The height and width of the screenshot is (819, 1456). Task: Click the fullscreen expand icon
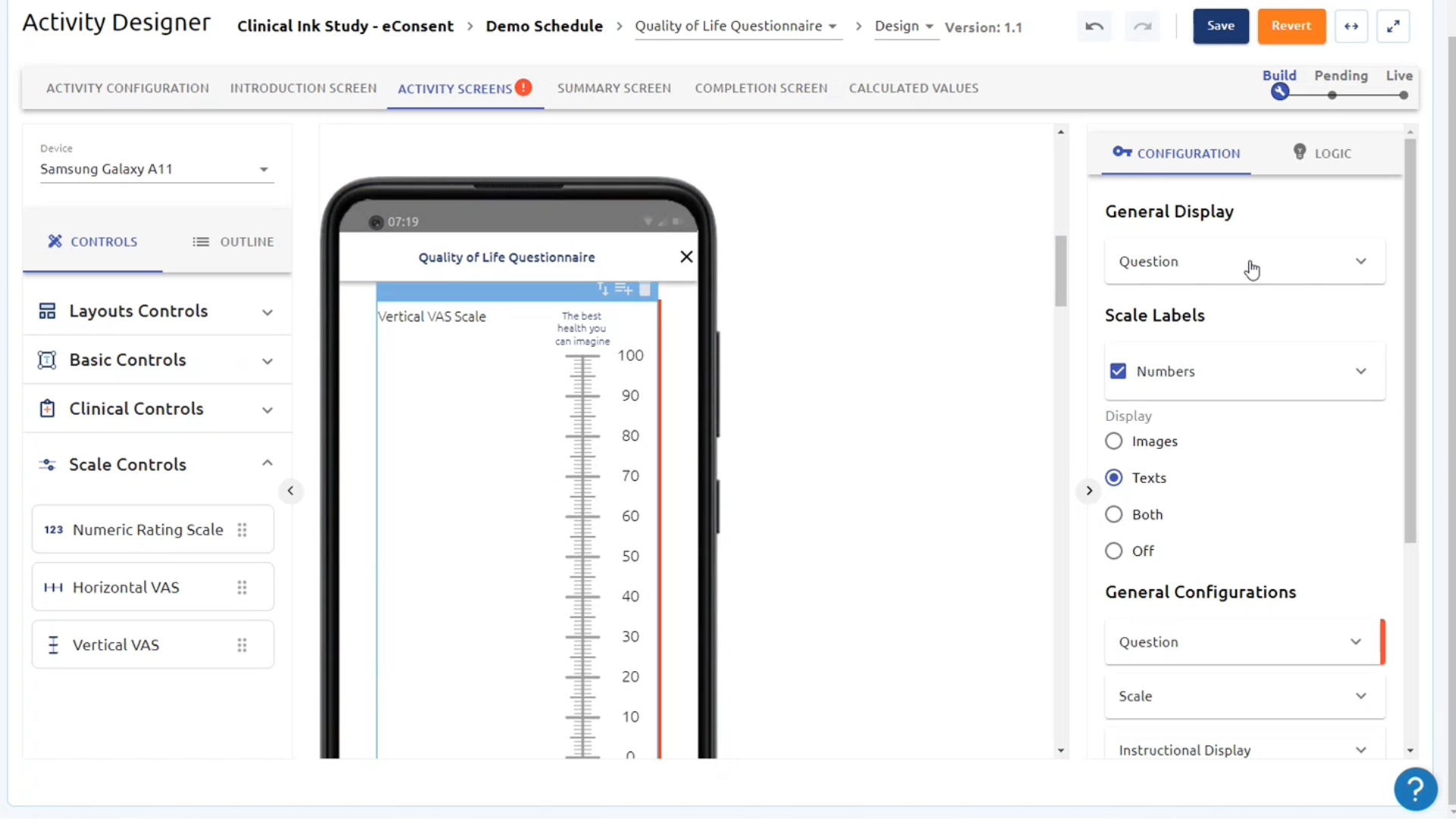[1393, 27]
